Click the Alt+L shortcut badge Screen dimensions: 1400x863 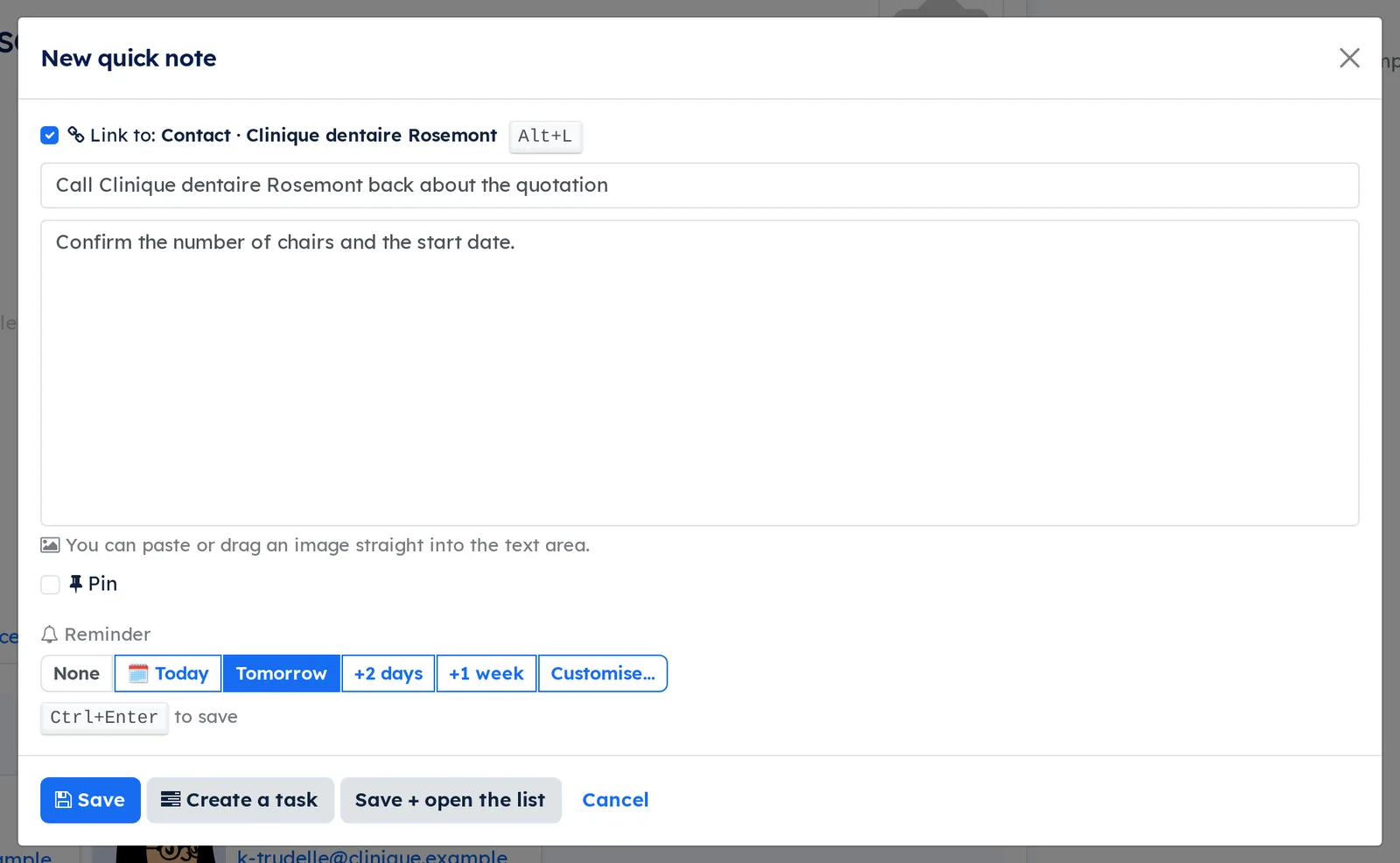[x=545, y=136]
